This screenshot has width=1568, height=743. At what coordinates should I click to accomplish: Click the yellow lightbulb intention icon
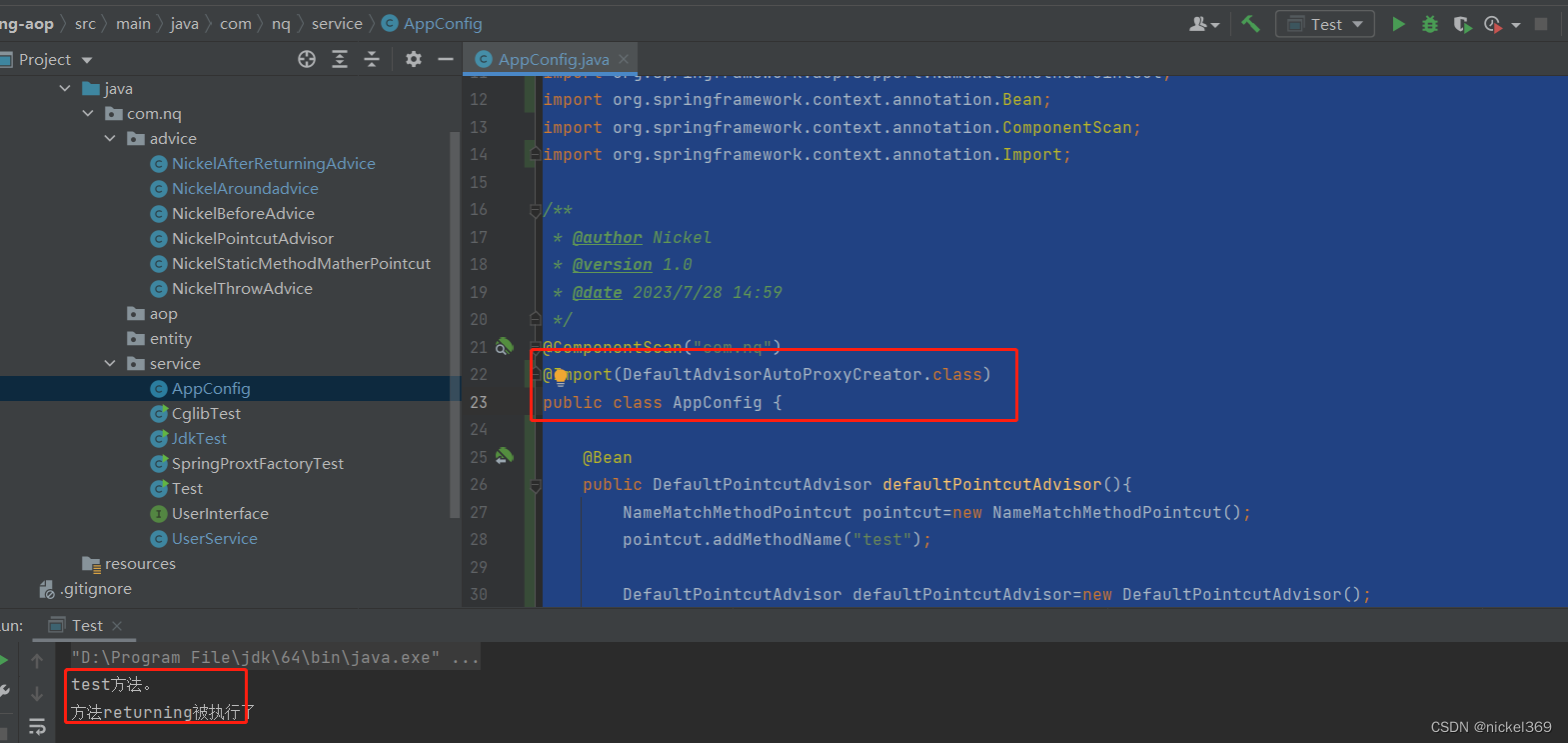click(560, 376)
